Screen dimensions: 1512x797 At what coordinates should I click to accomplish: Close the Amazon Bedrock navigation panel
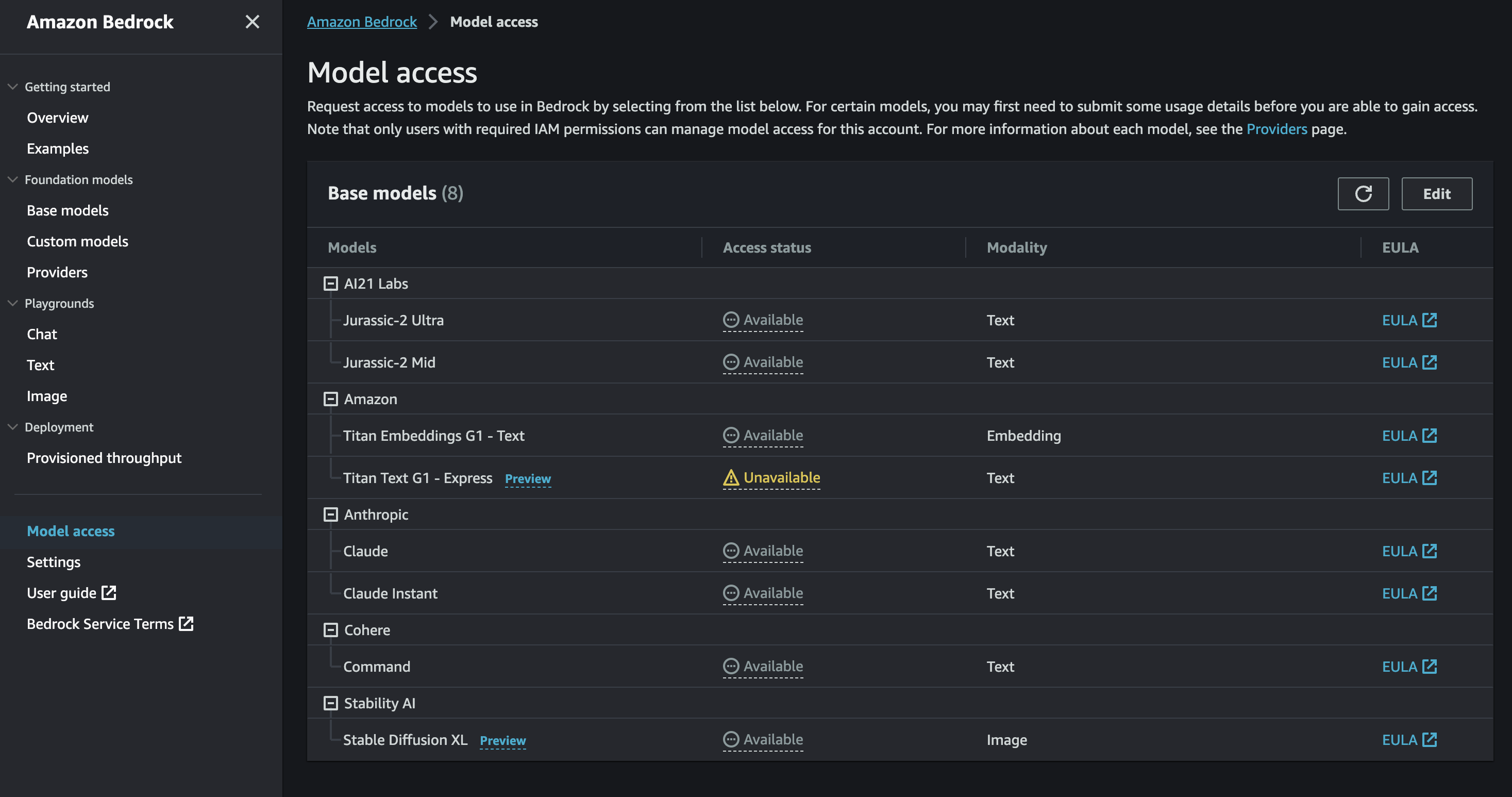[x=253, y=22]
